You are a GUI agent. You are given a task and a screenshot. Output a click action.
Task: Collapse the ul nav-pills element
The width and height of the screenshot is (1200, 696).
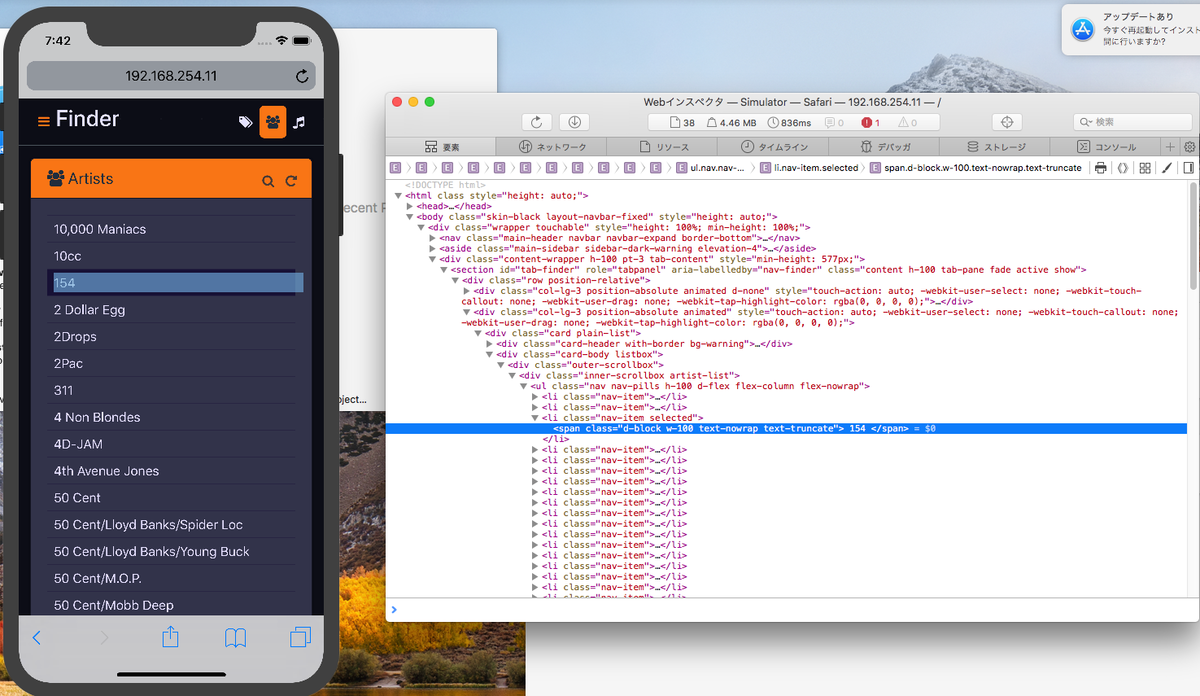pos(523,386)
